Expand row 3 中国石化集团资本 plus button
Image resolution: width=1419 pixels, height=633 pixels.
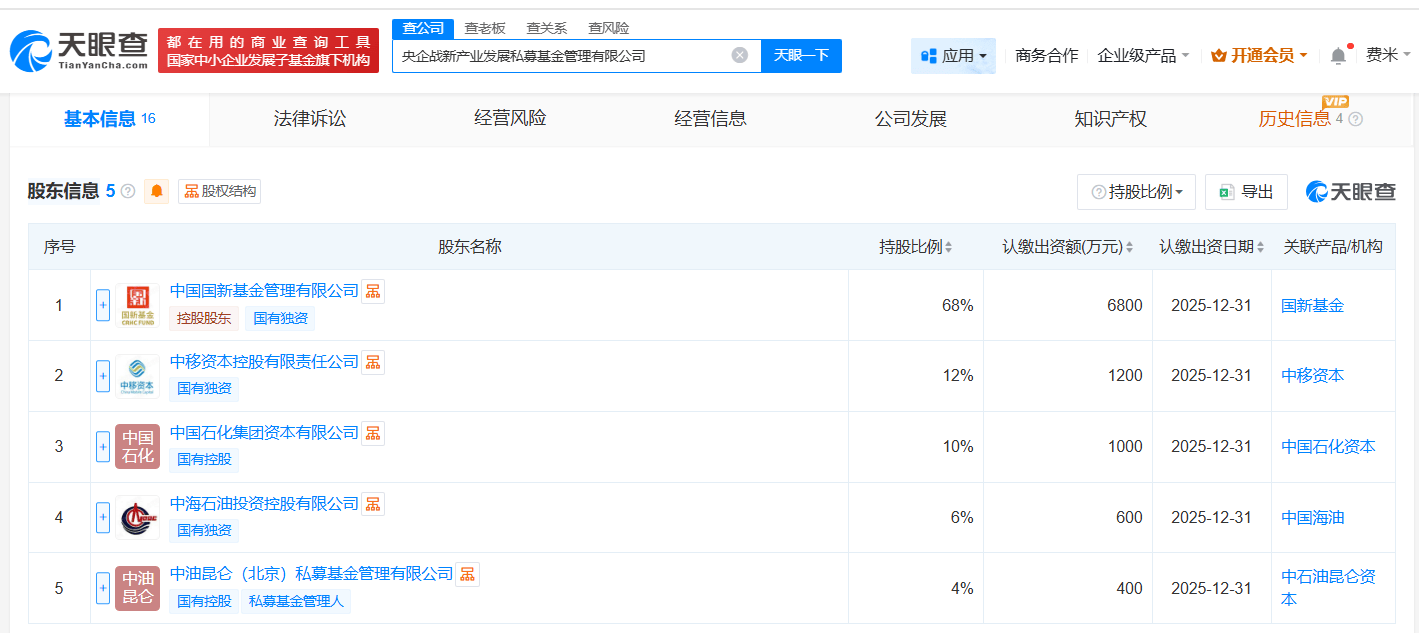coord(103,447)
